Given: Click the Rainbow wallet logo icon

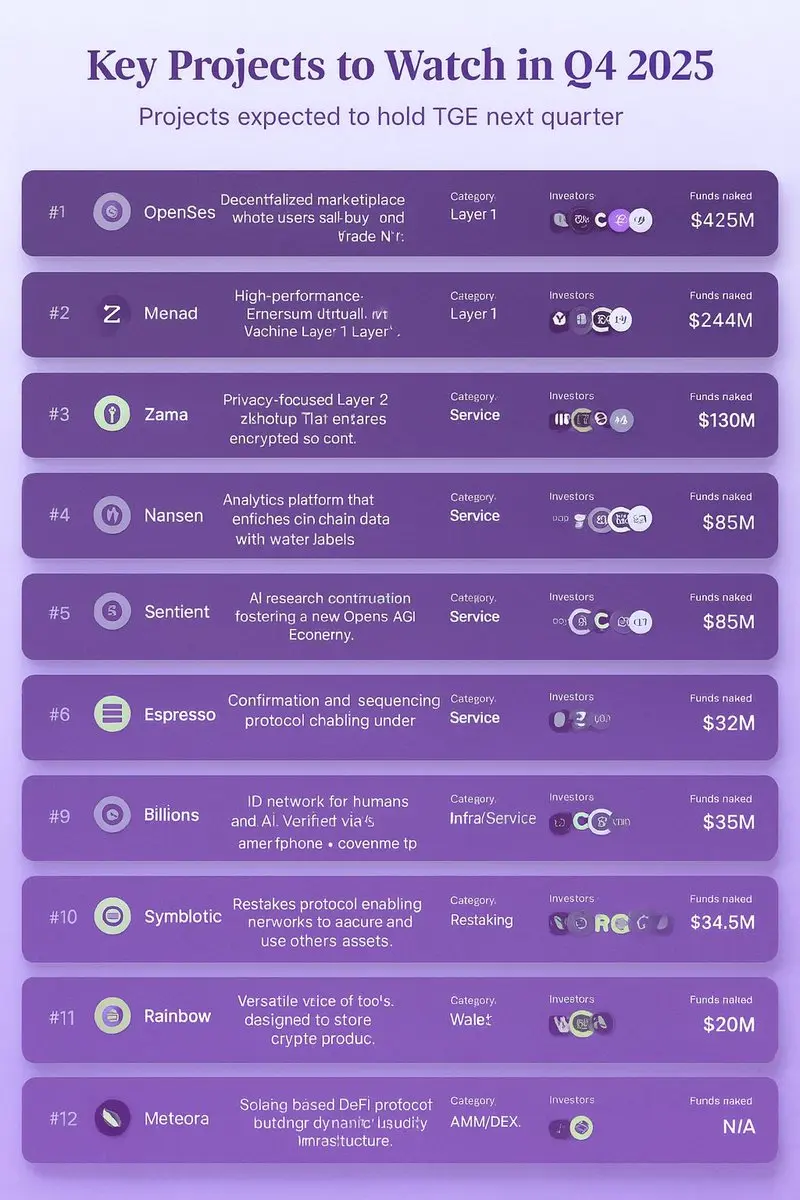Looking at the screenshot, I should [x=112, y=1016].
